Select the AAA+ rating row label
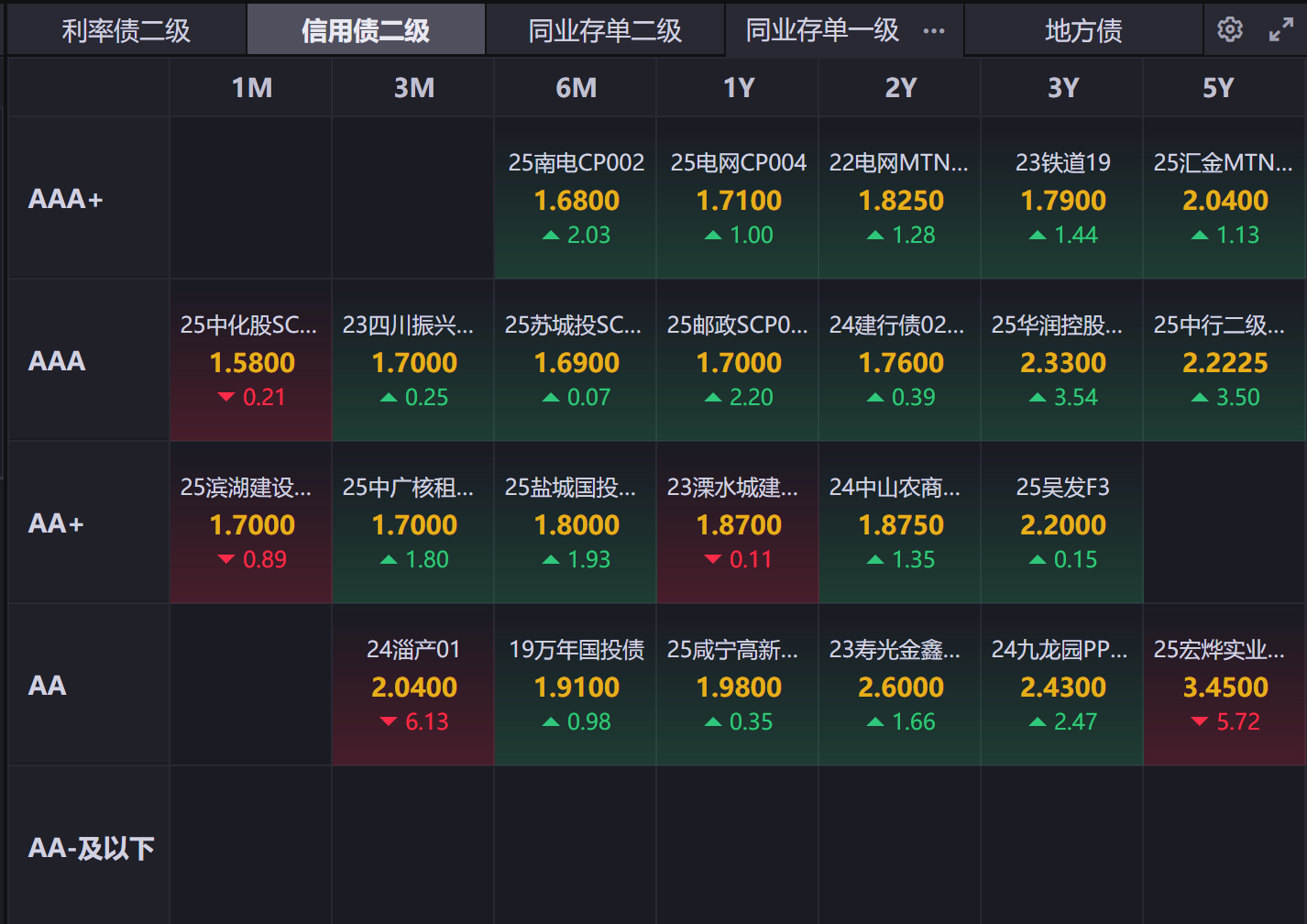 pyautogui.click(x=66, y=199)
